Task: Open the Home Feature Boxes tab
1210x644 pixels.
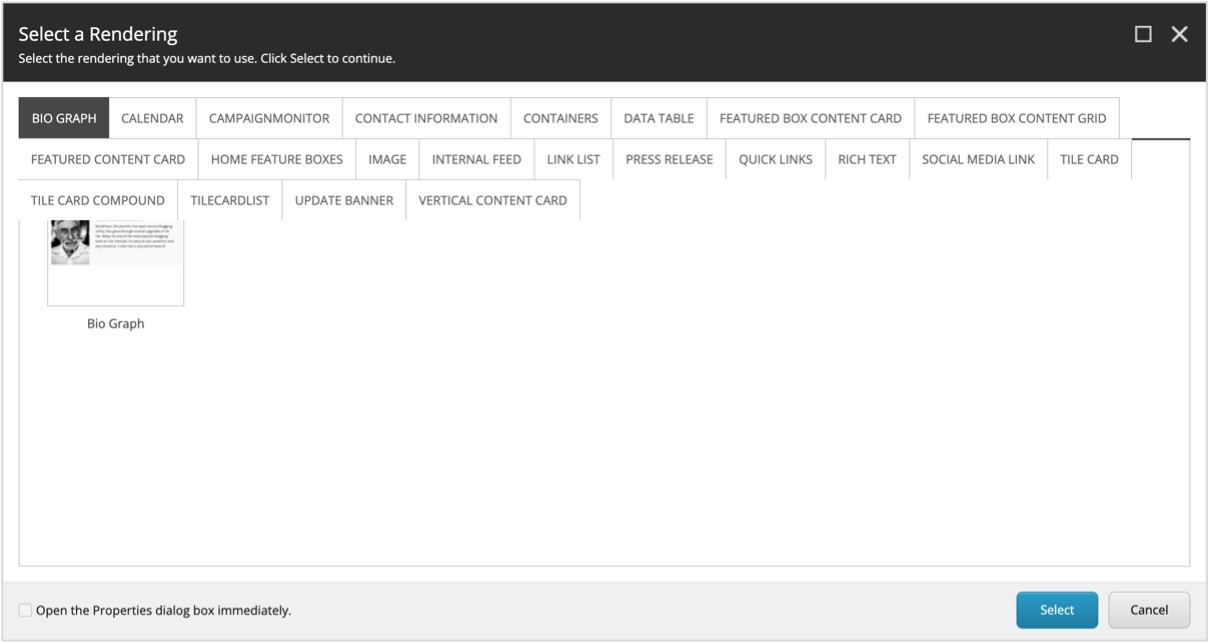Action: (x=276, y=159)
